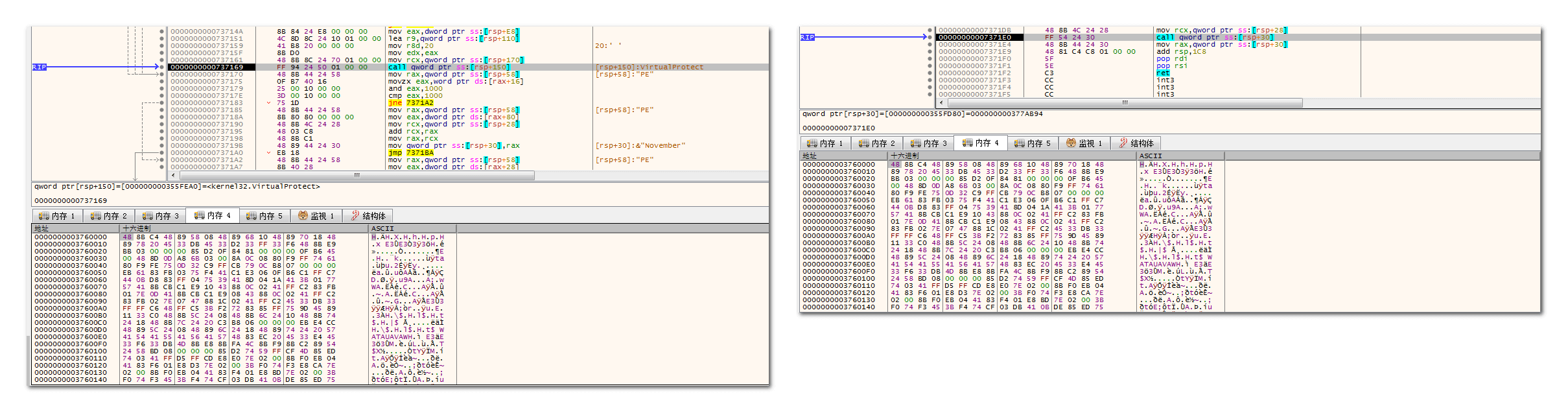
Task: Toggle breakpoint dot at address 0000000000737183
Action: coord(162,102)
